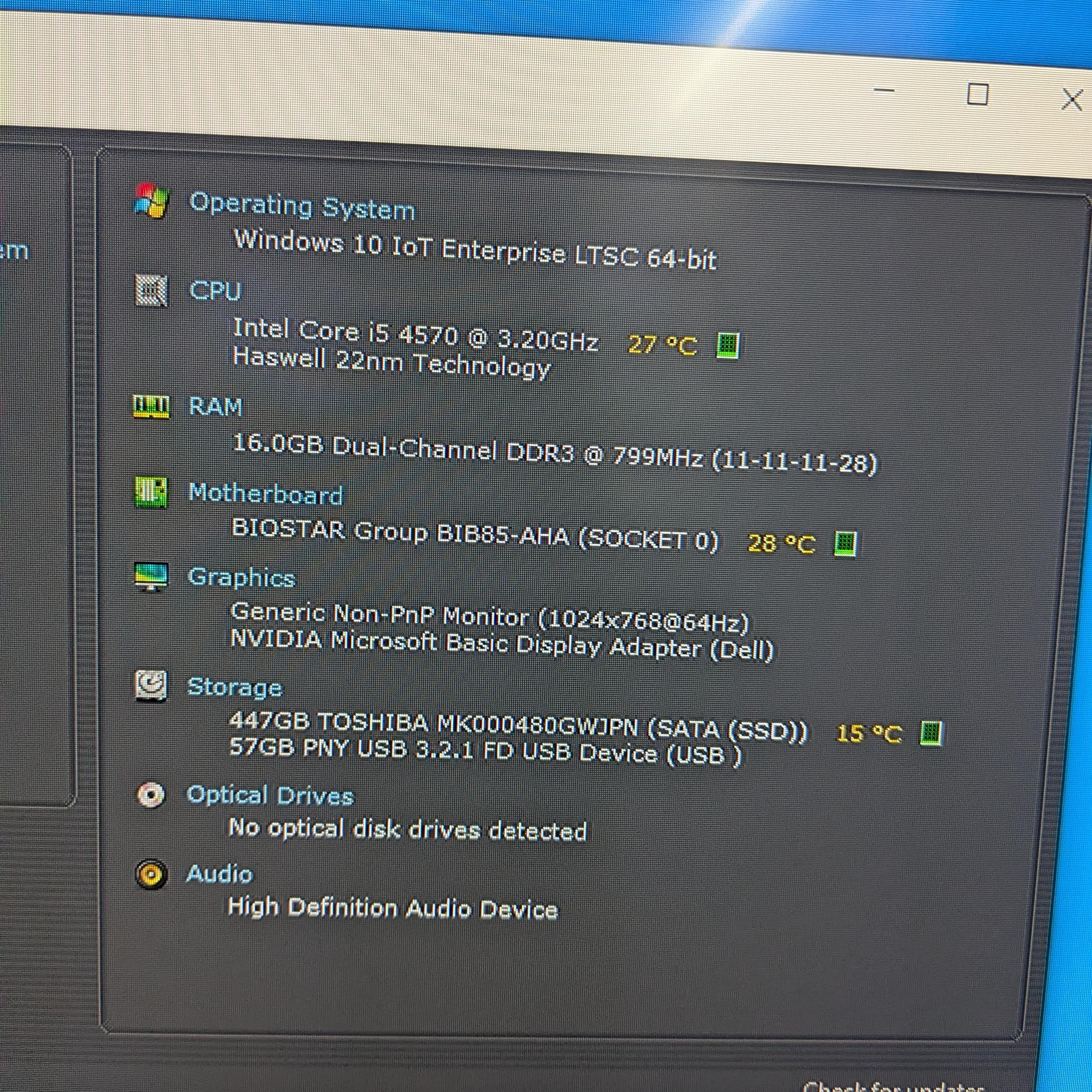Click the Windows logo Operating System icon

[x=151, y=200]
